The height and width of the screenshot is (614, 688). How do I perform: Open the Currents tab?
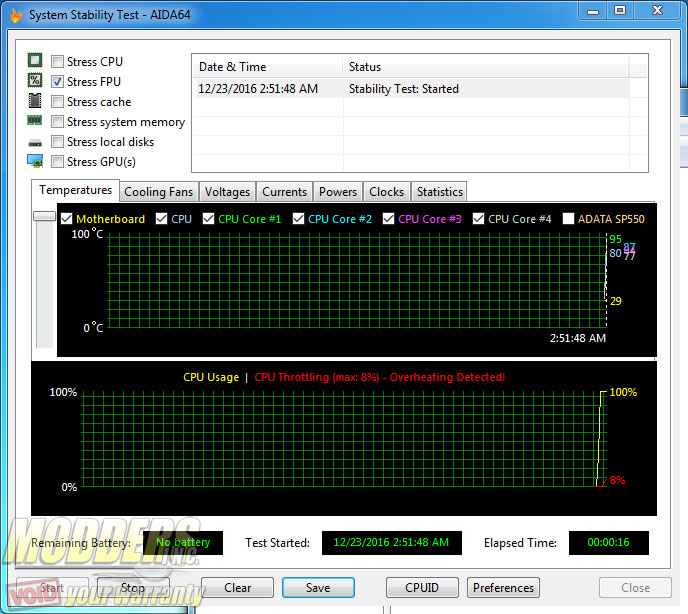[x=284, y=192]
